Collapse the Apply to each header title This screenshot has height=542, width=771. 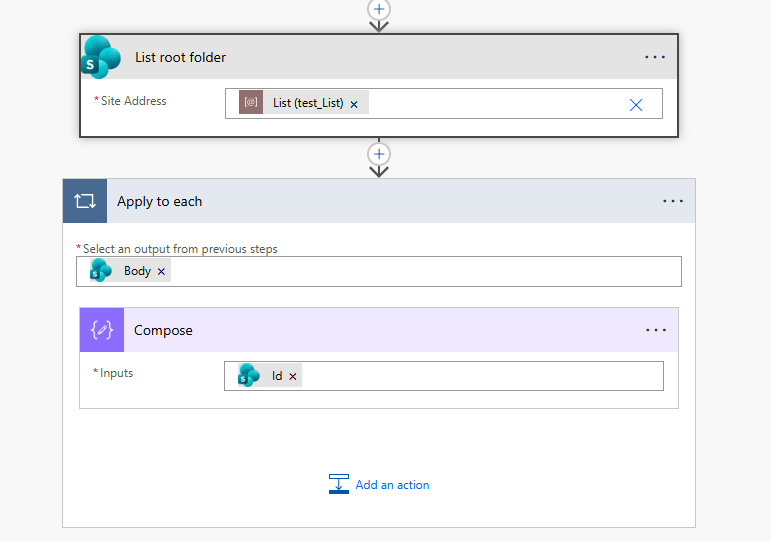pyautogui.click(x=160, y=201)
